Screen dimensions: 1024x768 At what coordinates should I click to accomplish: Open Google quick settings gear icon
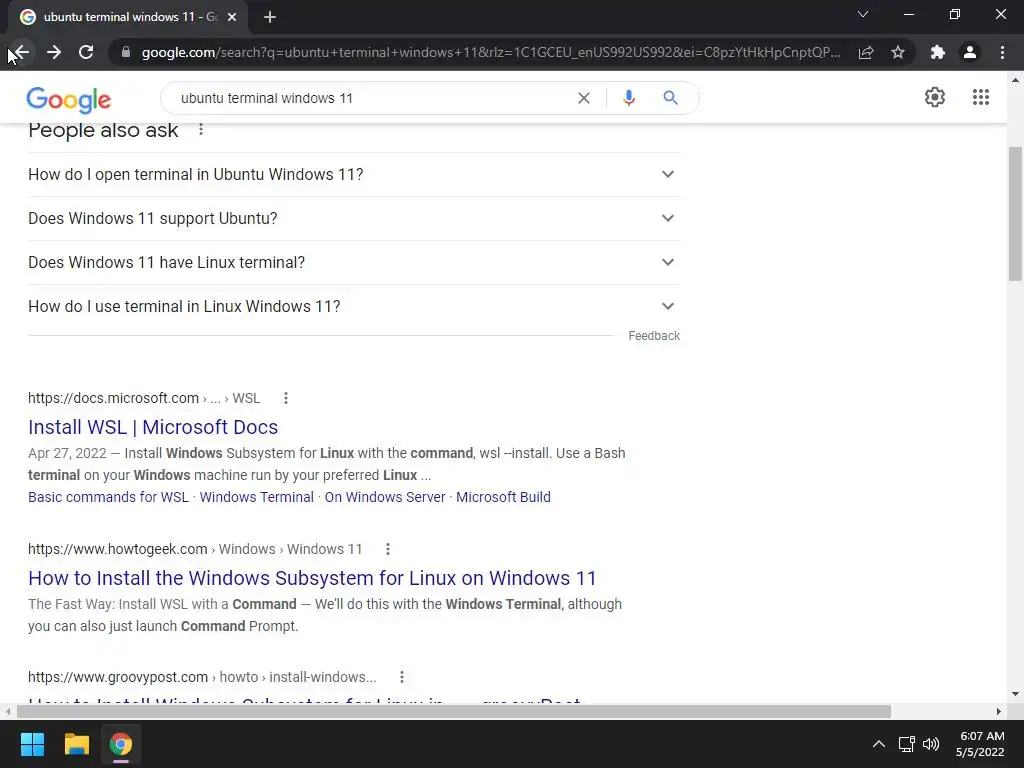pyautogui.click(x=935, y=97)
